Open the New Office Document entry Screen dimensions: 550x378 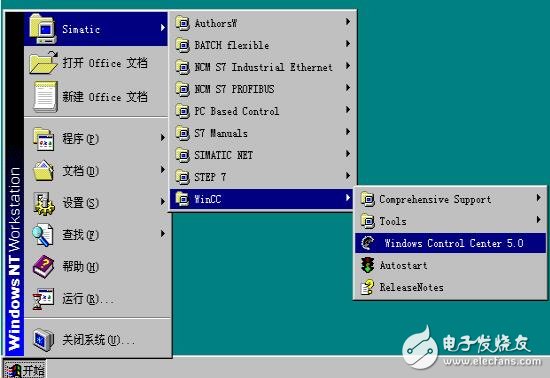[x=97, y=97]
